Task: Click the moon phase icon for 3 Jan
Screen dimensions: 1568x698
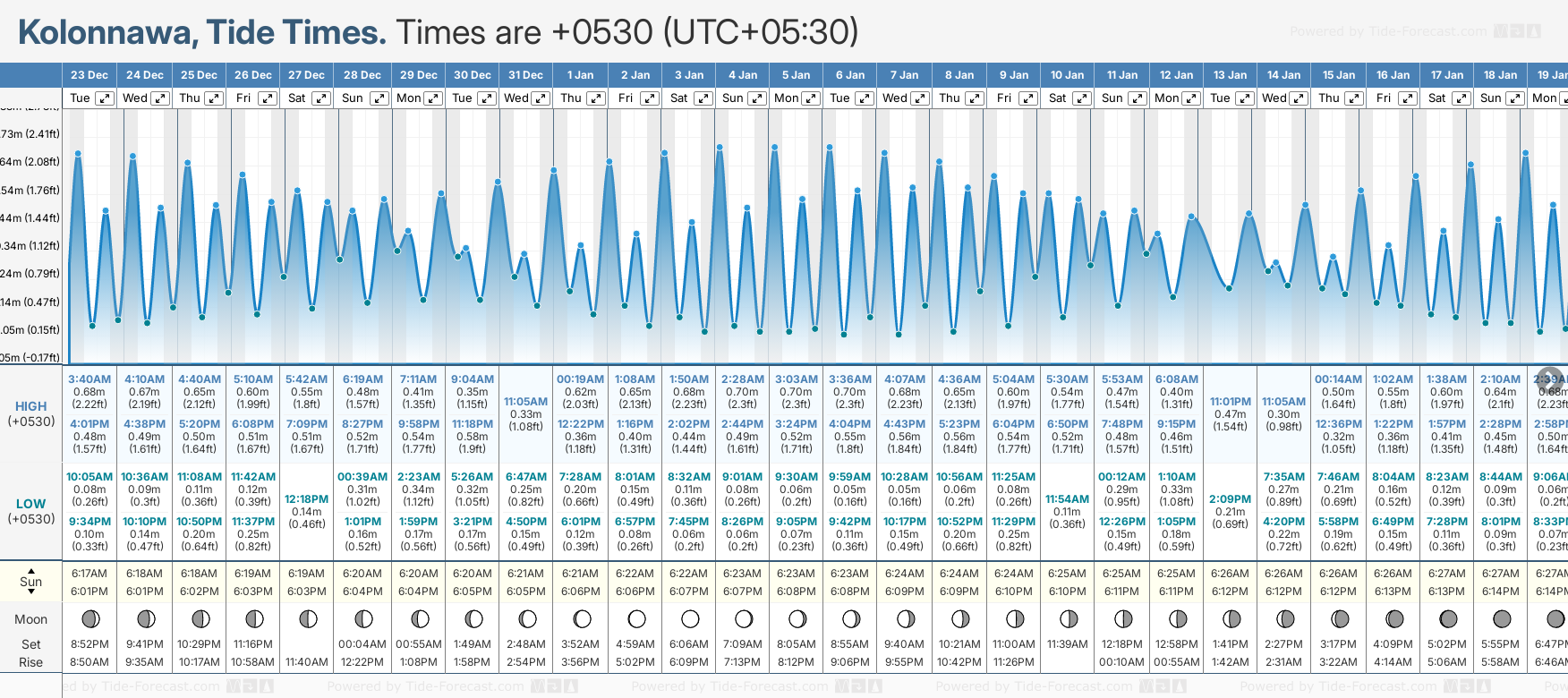Action: (690, 618)
